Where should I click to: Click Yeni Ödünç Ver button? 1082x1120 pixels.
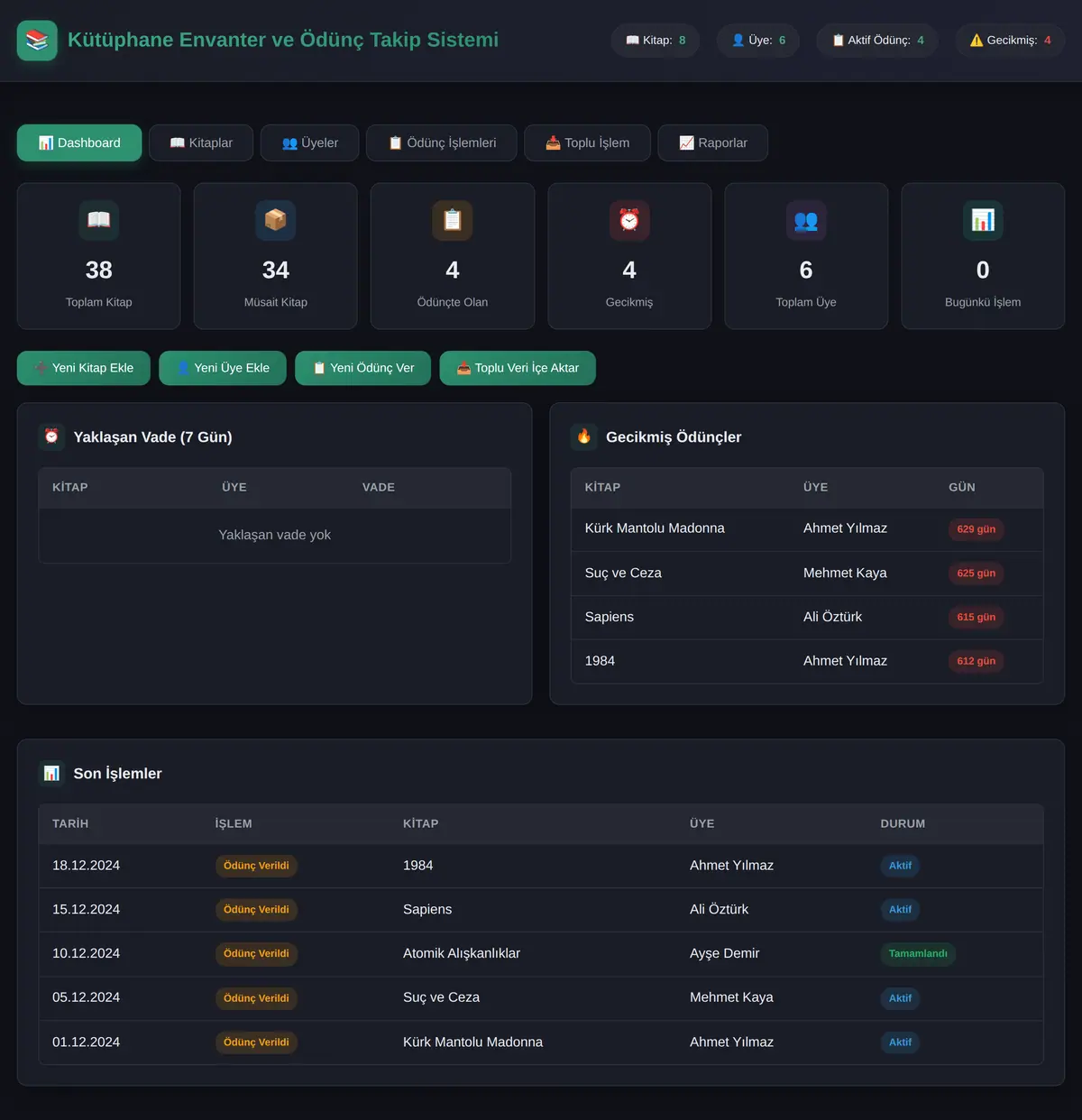click(x=363, y=368)
